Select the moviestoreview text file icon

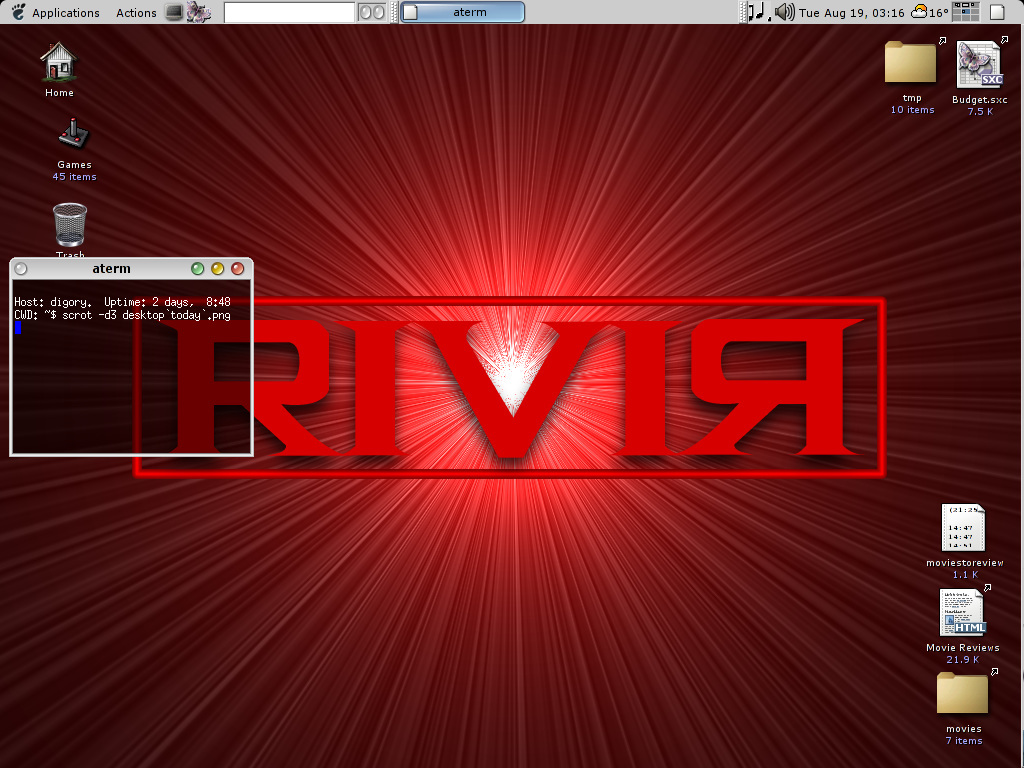963,528
